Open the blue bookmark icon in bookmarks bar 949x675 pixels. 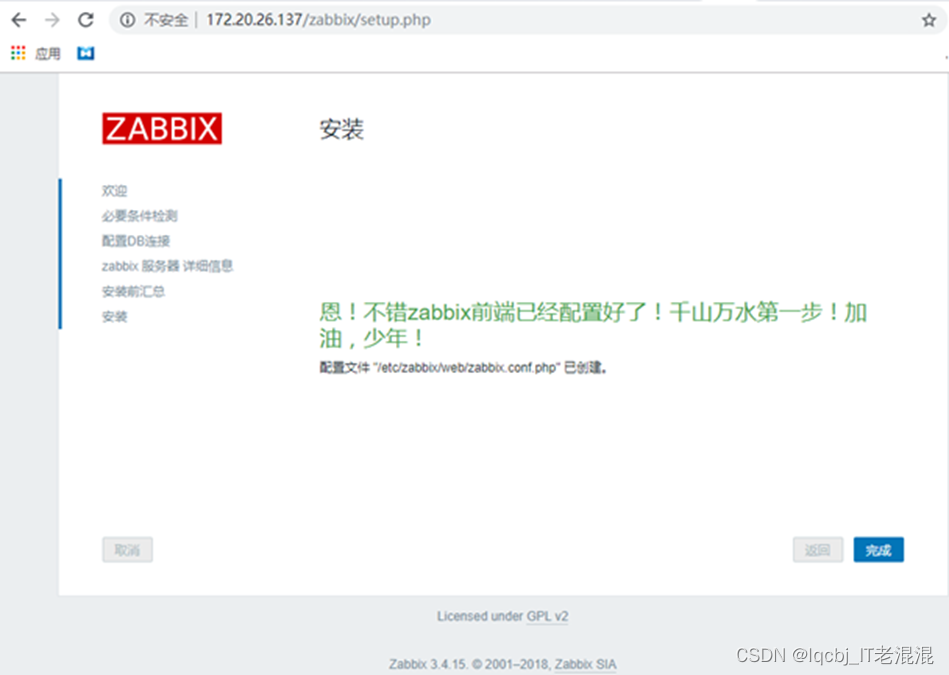(85, 53)
